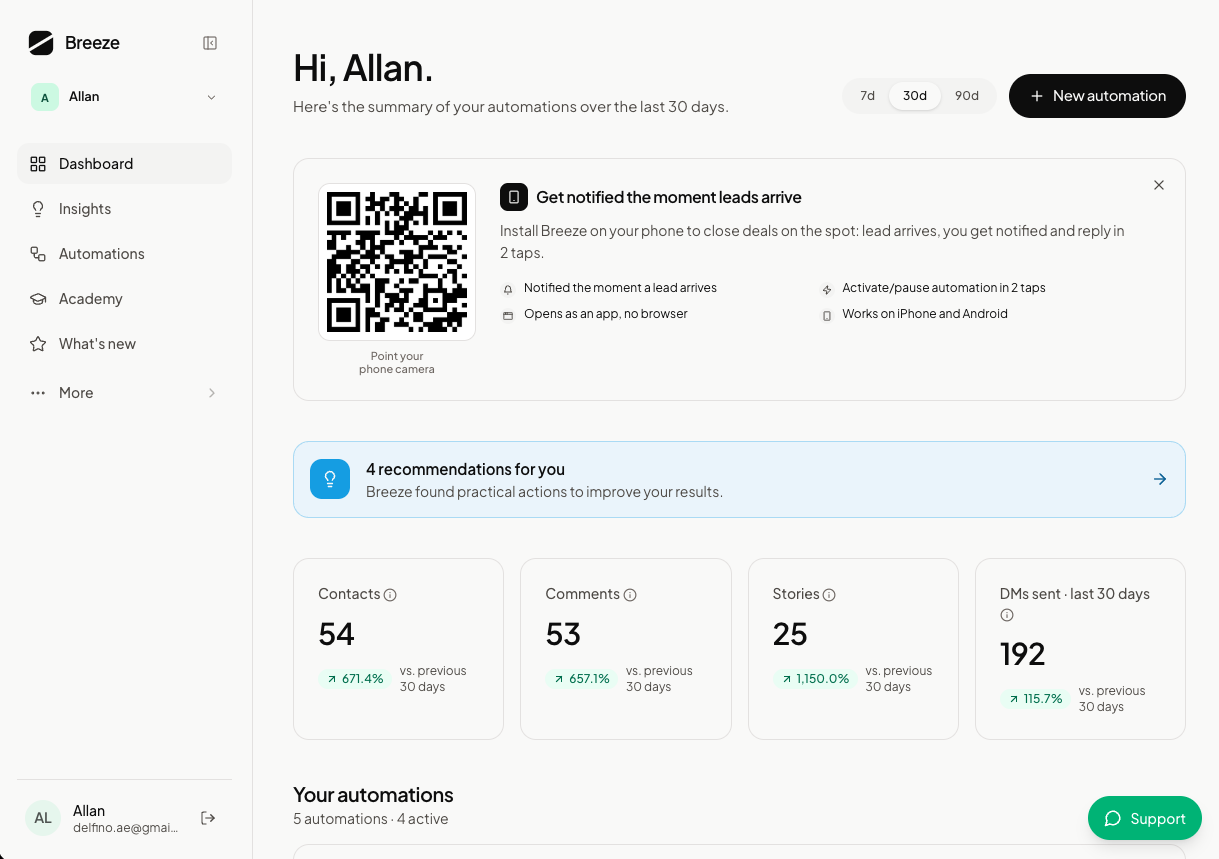
Task: Click the Your automations heading
Action: pos(373,795)
